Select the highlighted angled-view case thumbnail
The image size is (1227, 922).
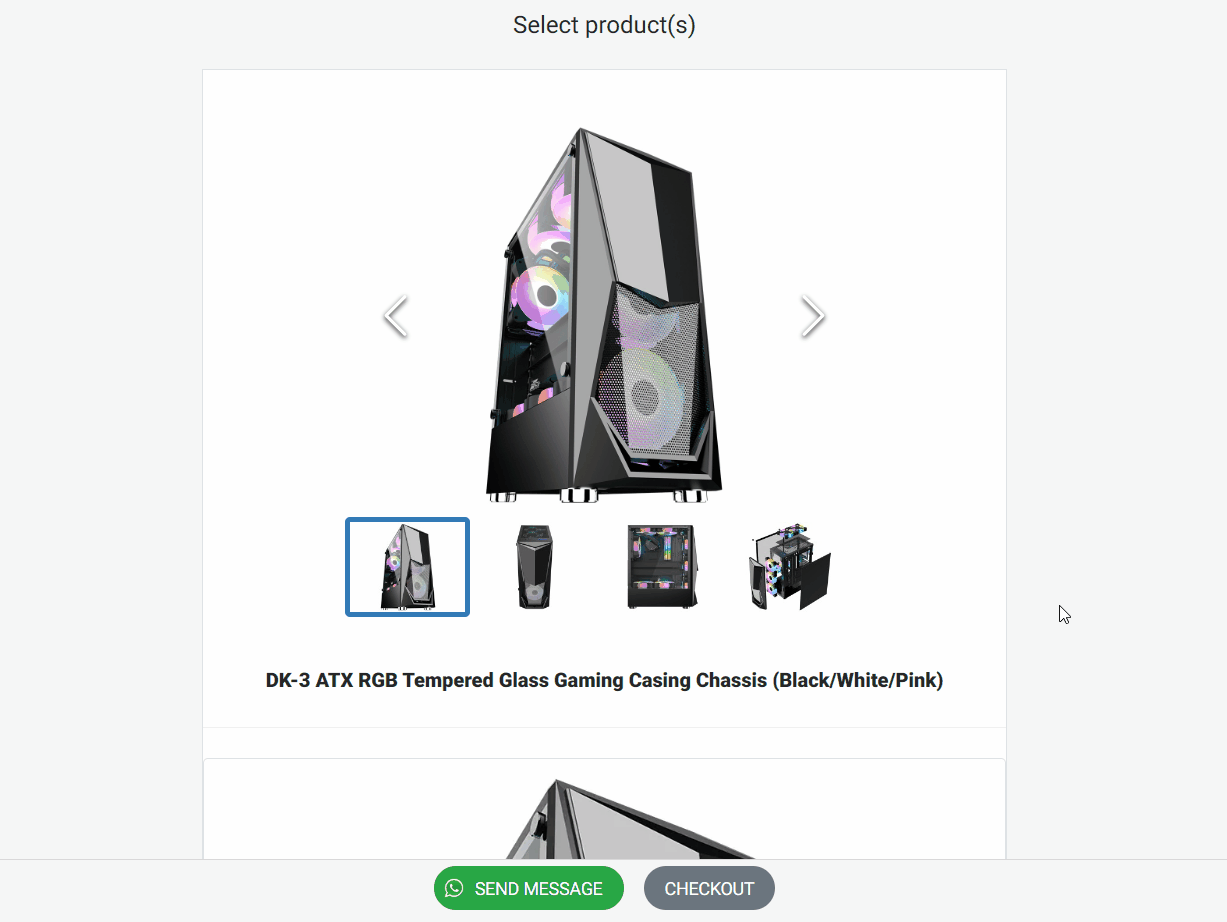point(407,567)
